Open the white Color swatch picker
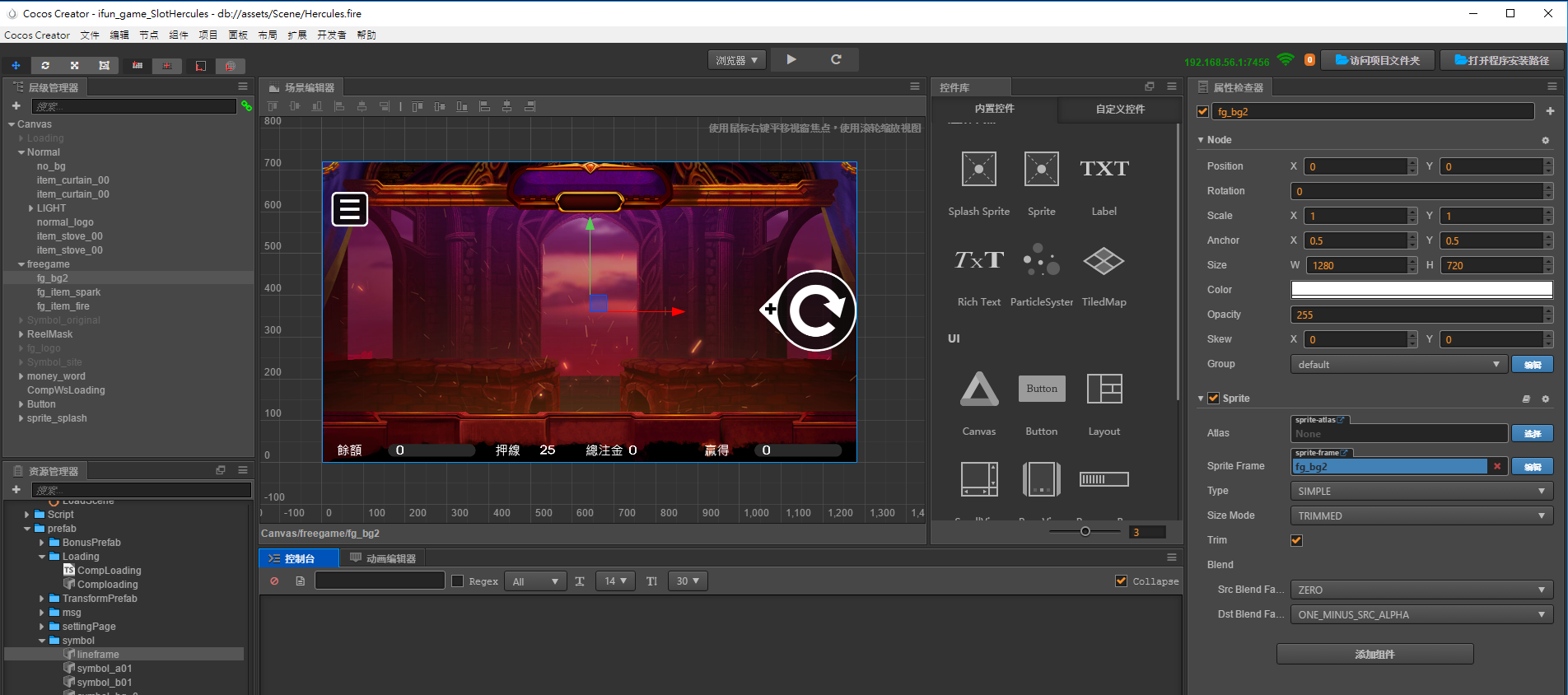Screen dimensions: 1568x695 1421,290
